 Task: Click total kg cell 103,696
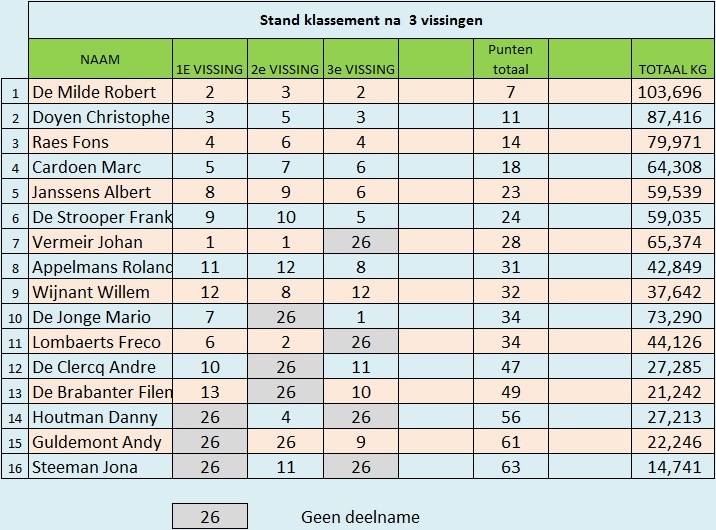673,92
